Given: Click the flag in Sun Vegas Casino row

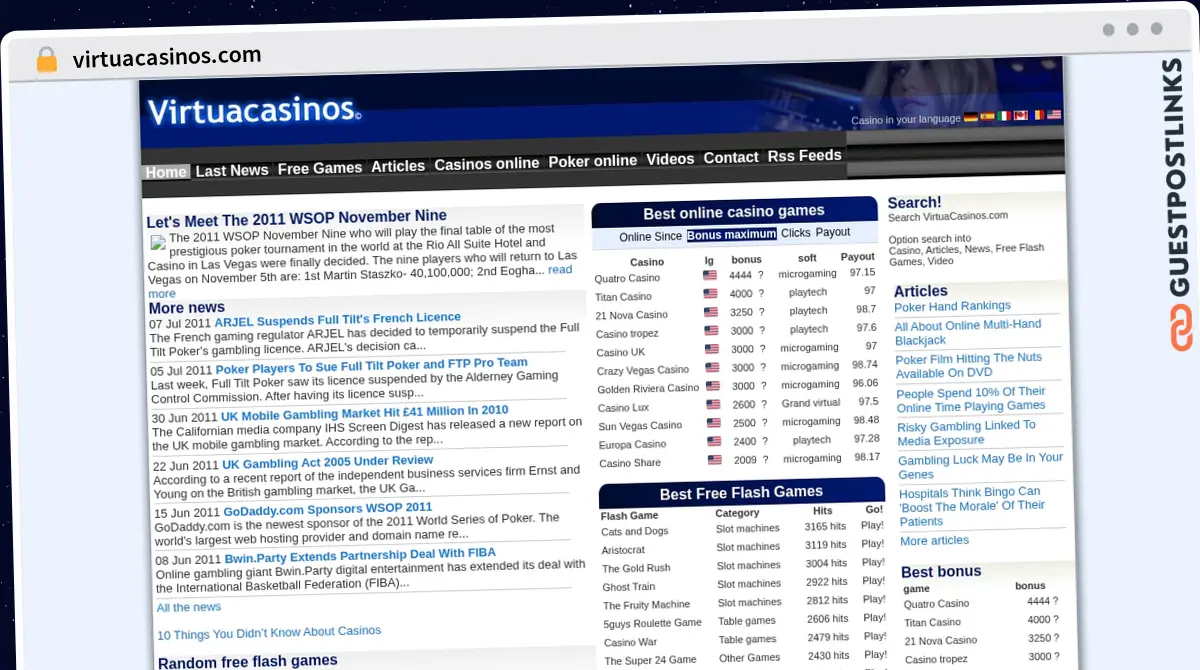Looking at the screenshot, I should 714,423.
